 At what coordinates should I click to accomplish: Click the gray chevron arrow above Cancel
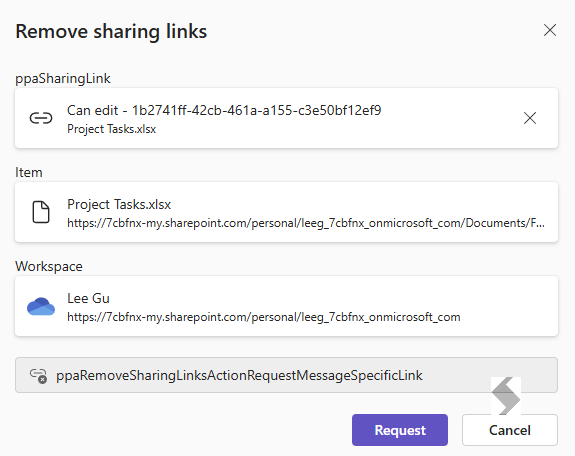[x=506, y=396]
